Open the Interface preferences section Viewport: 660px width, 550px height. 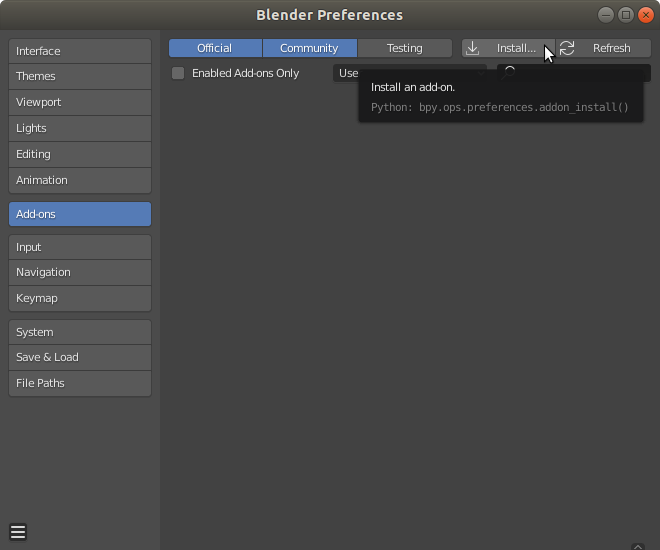(80, 51)
